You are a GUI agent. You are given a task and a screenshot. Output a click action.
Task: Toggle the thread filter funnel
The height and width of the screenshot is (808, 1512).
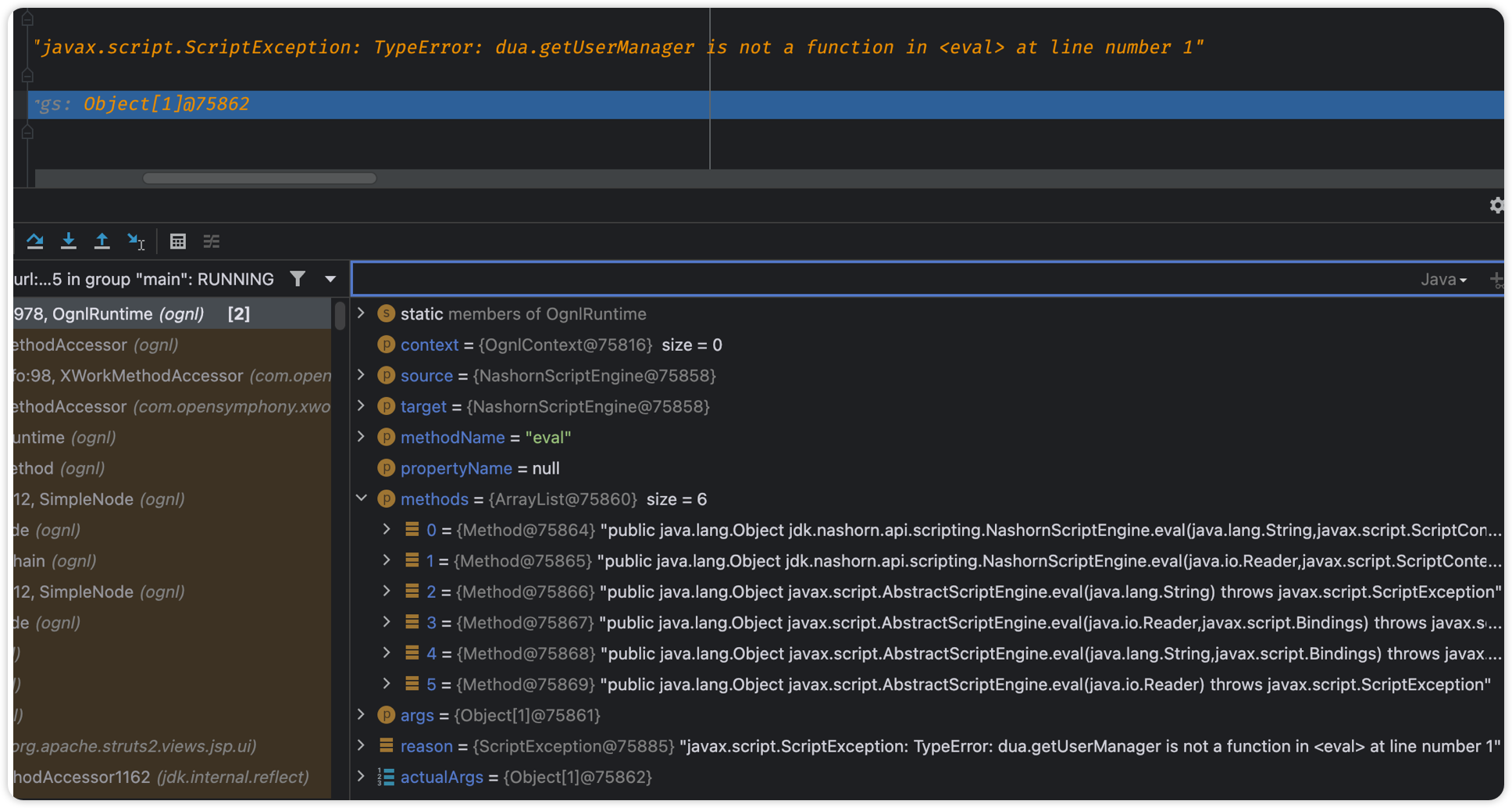pos(298,278)
